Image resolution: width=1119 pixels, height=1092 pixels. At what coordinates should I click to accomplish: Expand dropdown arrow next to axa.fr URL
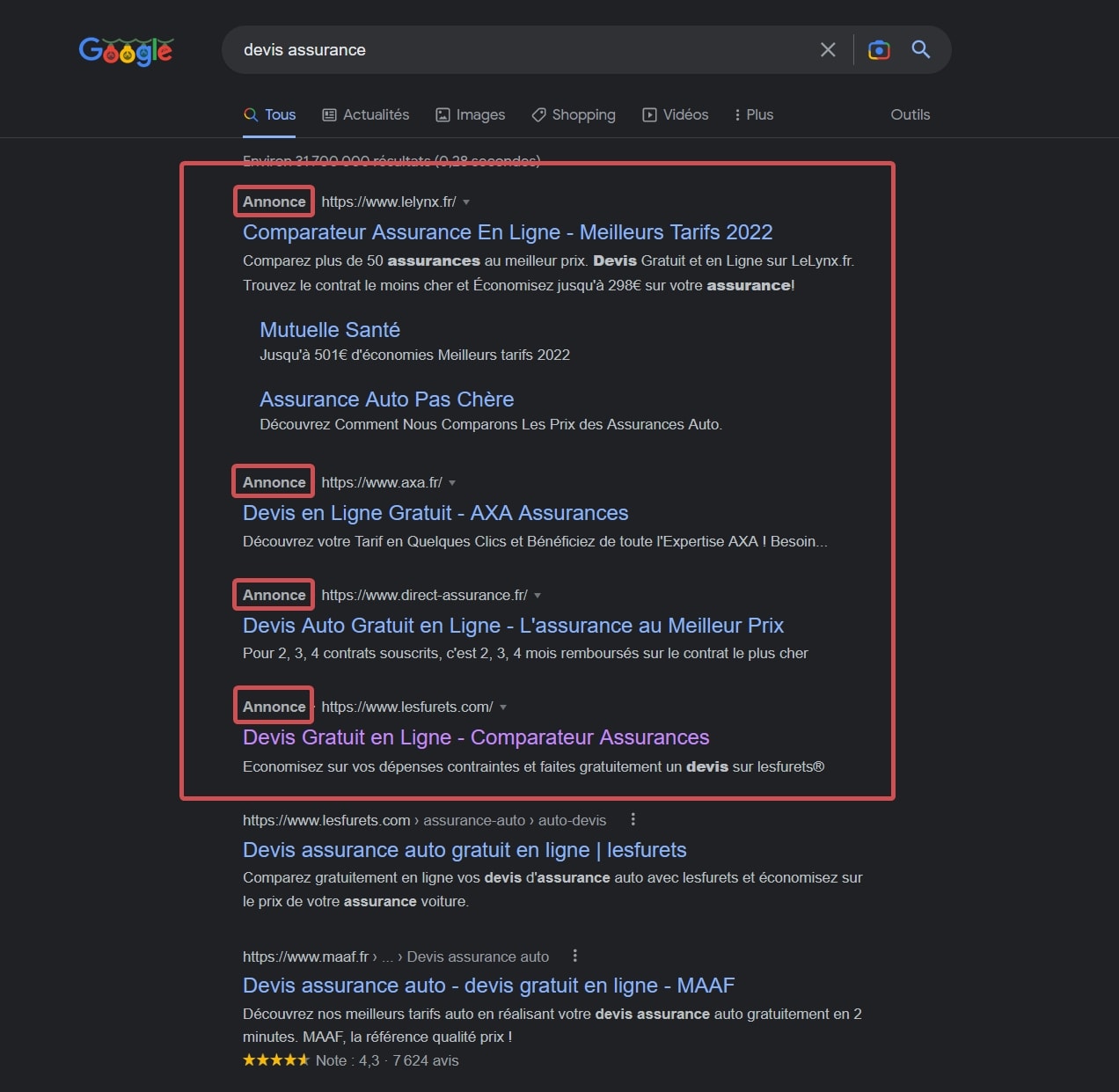coord(452,483)
